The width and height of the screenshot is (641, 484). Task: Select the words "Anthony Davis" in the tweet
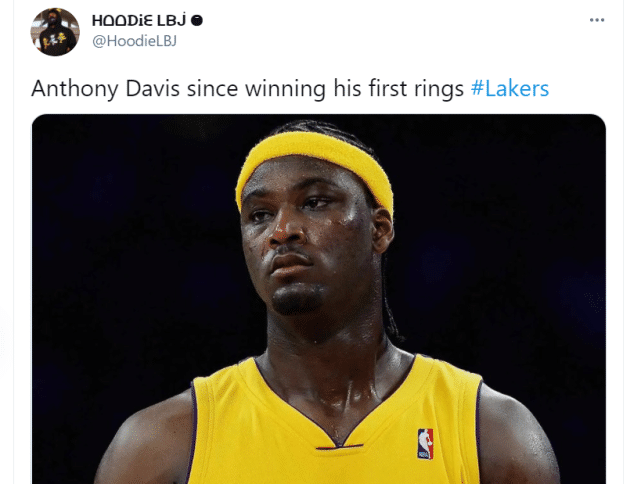coord(105,88)
